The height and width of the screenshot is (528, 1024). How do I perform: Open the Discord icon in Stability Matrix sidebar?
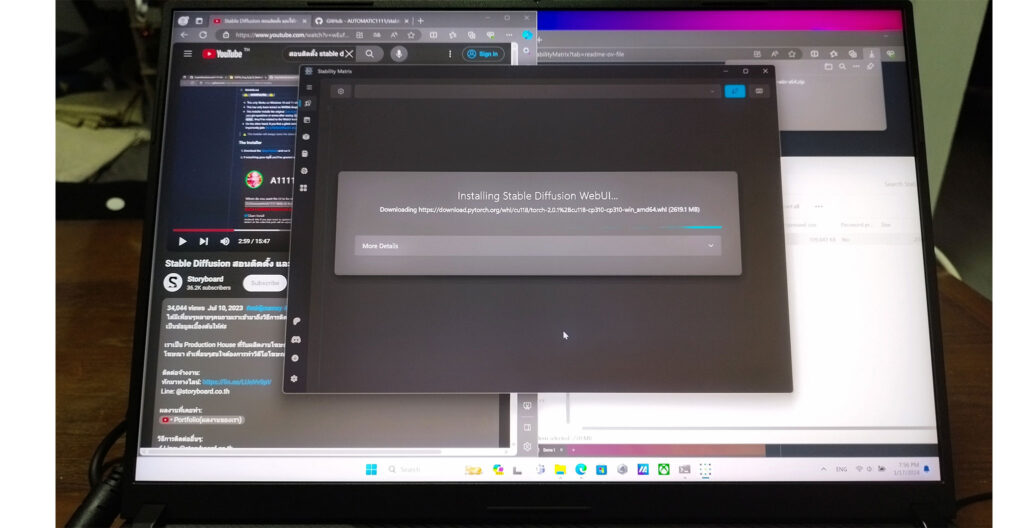click(x=296, y=340)
